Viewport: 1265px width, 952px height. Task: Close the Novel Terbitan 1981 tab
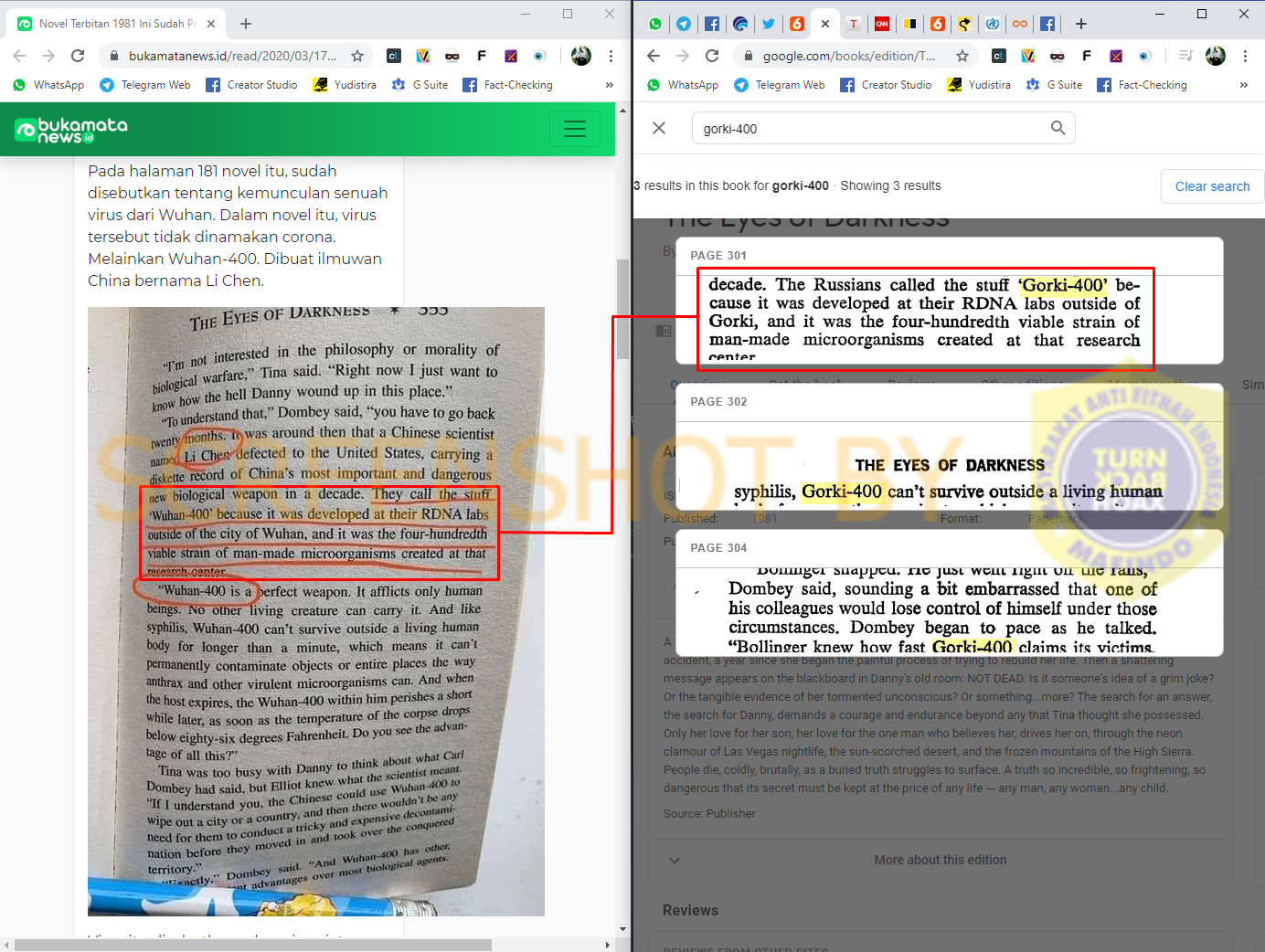coord(211,24)
